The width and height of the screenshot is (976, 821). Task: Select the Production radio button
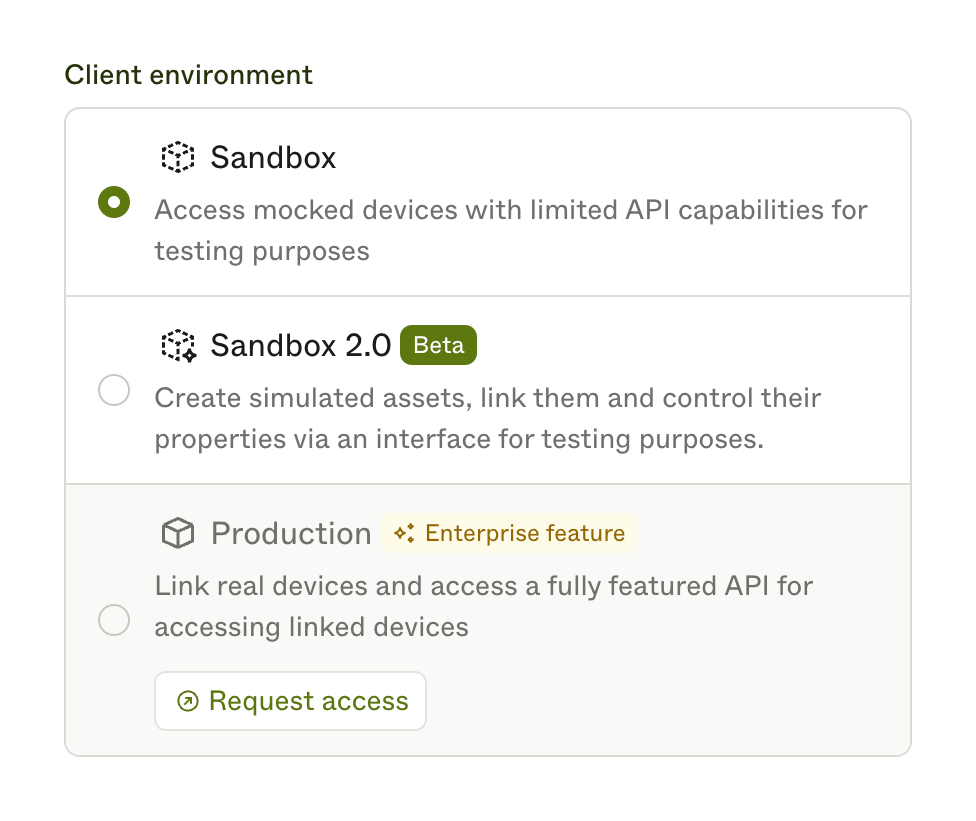114,620
